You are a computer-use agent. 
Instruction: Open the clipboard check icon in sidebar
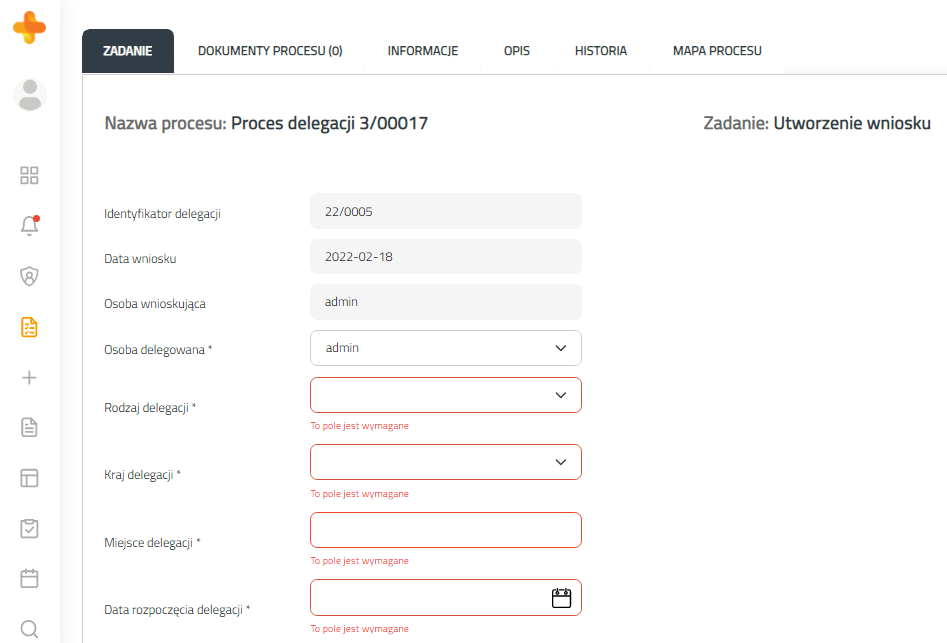(x=30, y=528)
